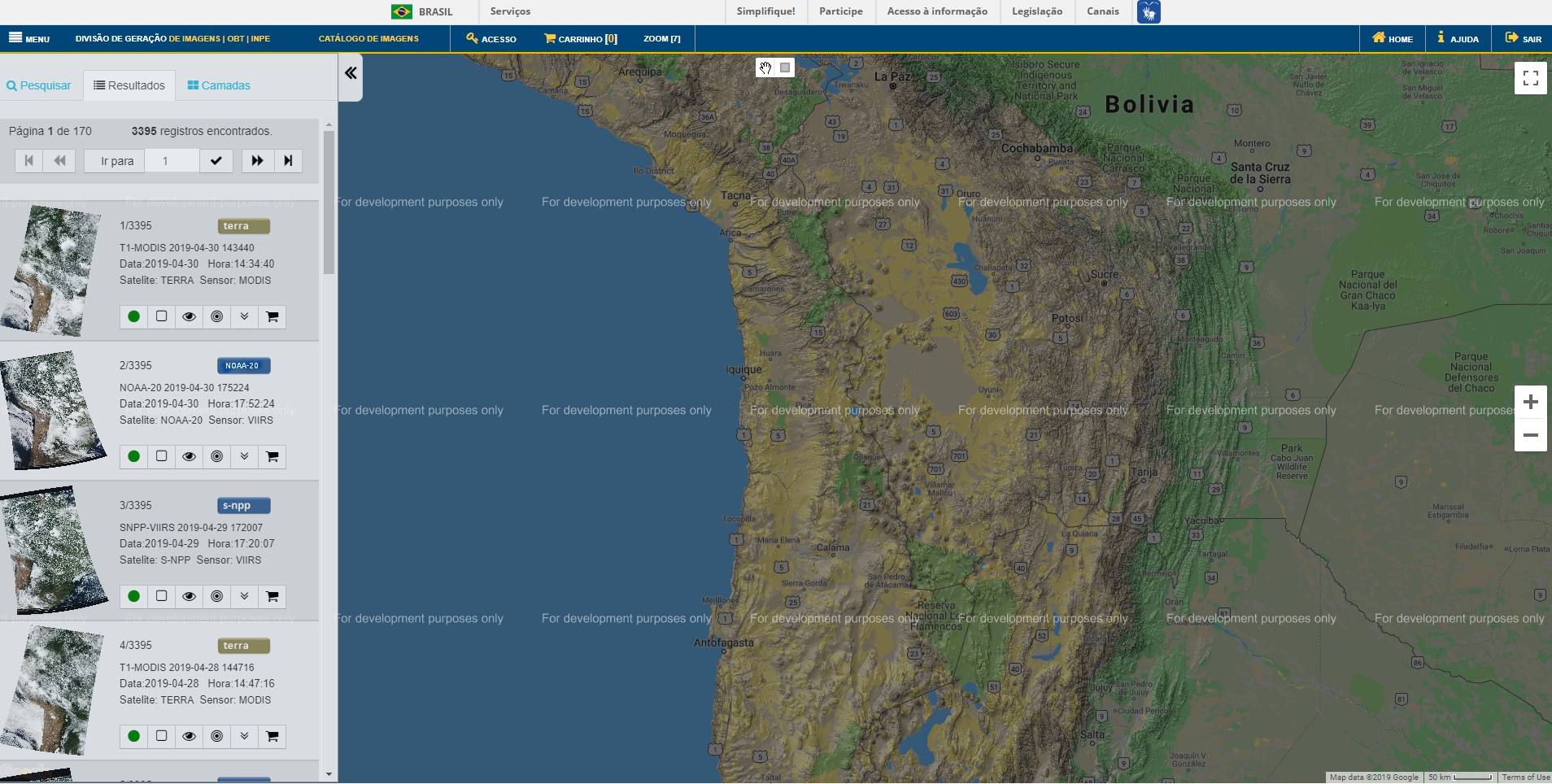Open the MENU in the top bar

coord(28,37)
